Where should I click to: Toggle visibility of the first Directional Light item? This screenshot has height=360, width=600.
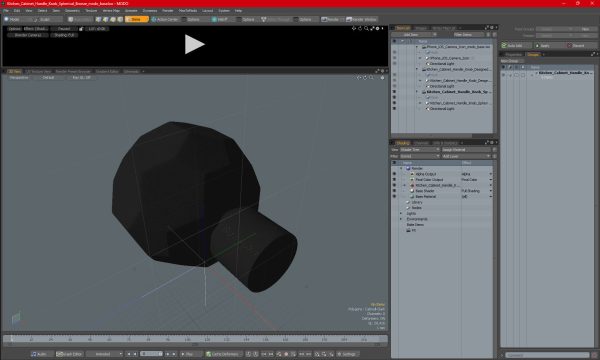[x=394, y=64]
